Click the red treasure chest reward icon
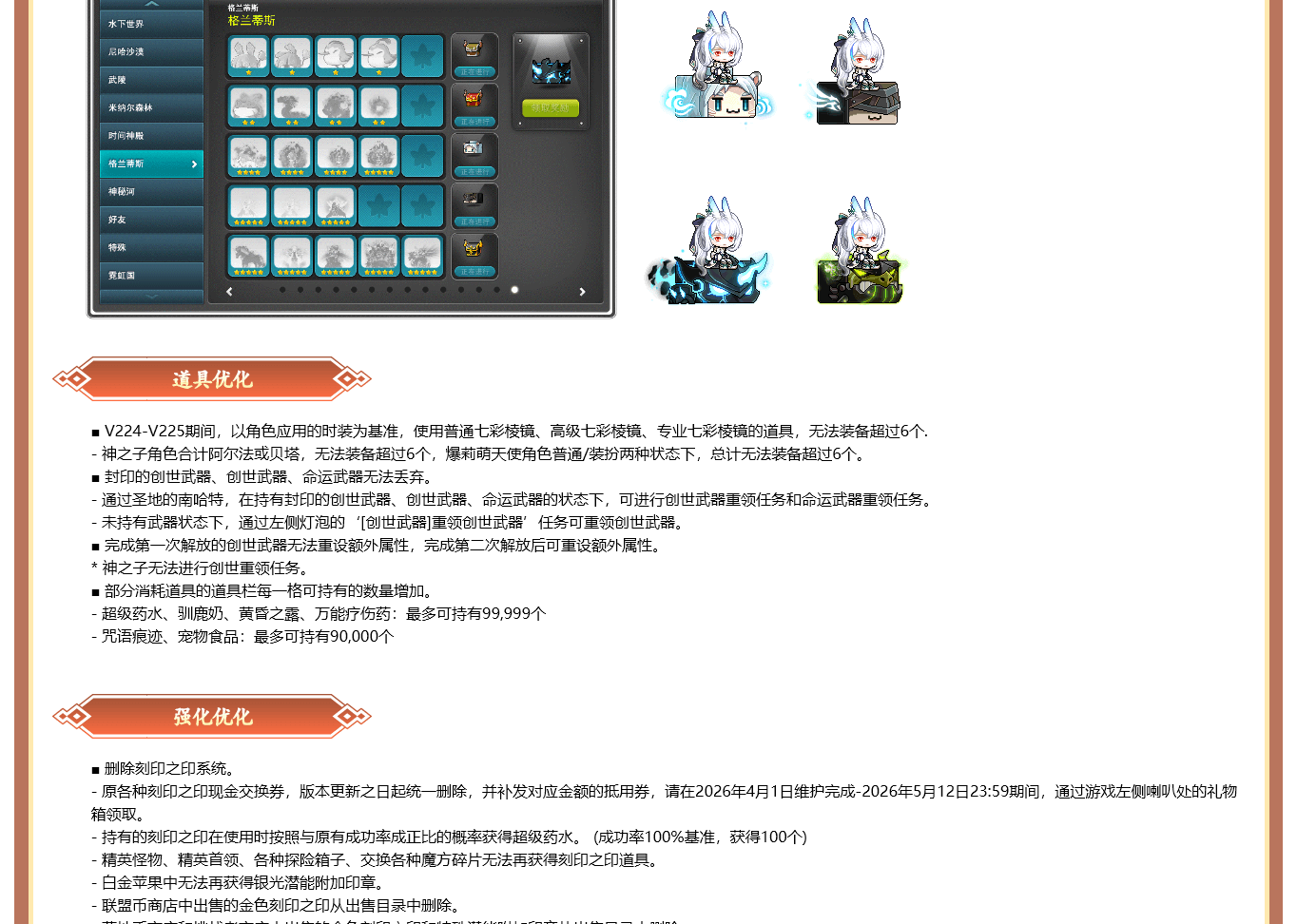This screenshot has width=1297, height=924. click(x=474, y=99)
